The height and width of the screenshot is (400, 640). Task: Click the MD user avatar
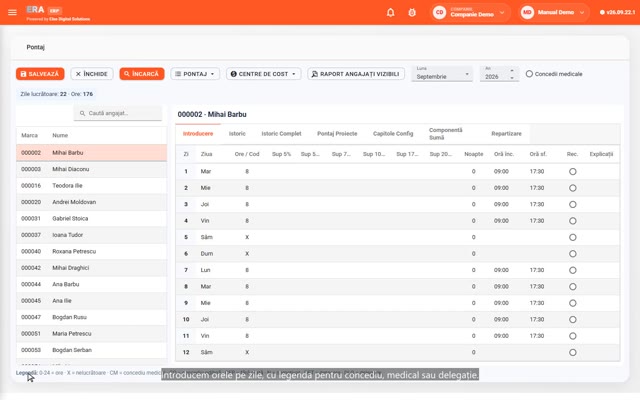pyautogui.click(x=527, y=12)
